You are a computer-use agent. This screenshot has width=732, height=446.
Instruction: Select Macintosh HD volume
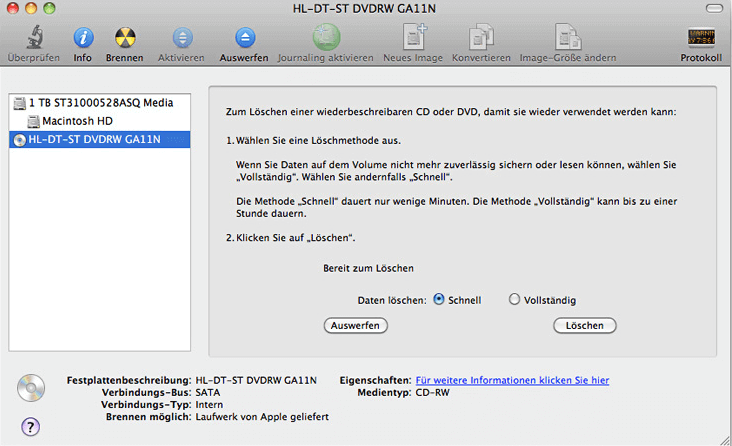click(x=99, y=121)
